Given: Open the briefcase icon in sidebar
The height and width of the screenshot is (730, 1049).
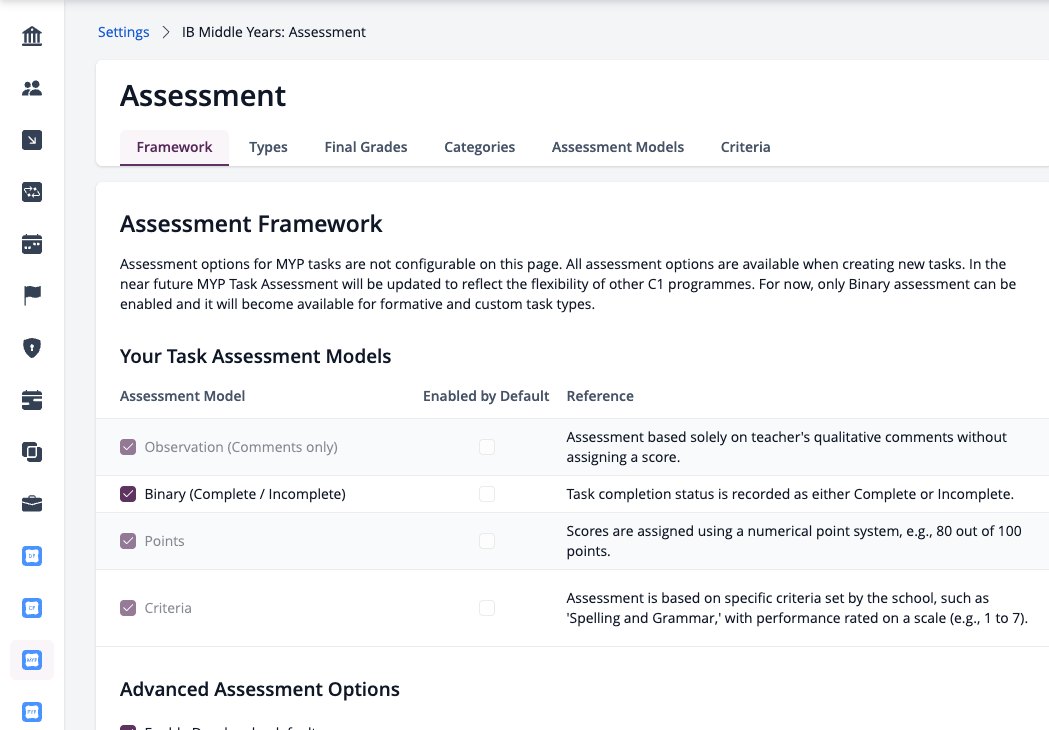Looking at the screenshot, I should 31,504.
